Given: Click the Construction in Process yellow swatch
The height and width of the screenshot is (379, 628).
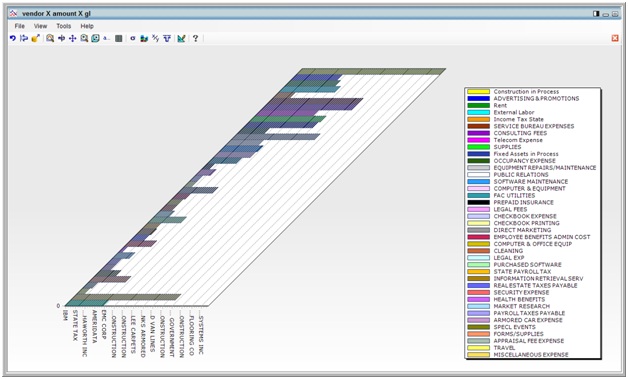Looking at the screenshot, I should tap(479, 92).
